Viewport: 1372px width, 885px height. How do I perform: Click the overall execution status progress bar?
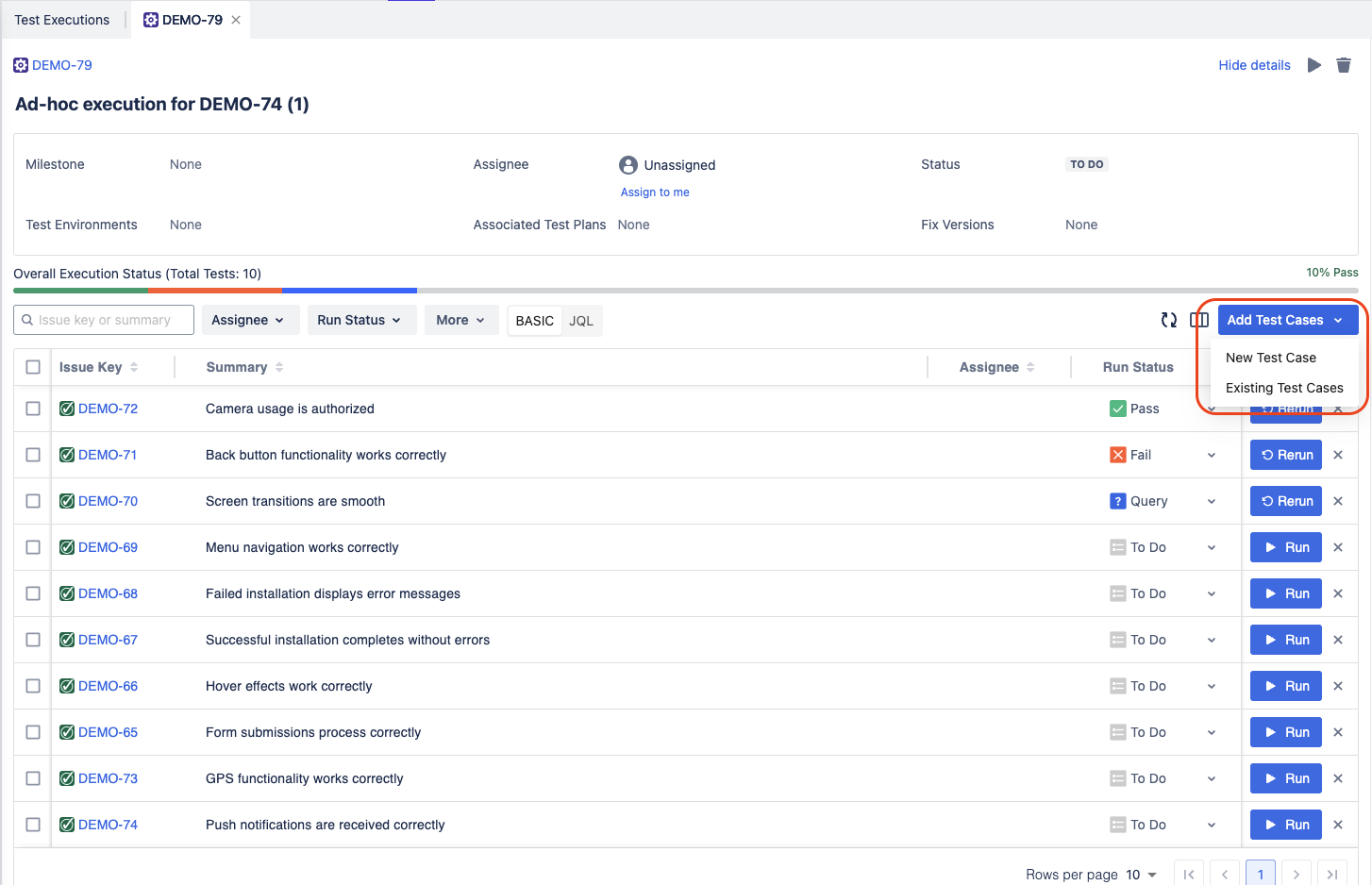point(685,291)
